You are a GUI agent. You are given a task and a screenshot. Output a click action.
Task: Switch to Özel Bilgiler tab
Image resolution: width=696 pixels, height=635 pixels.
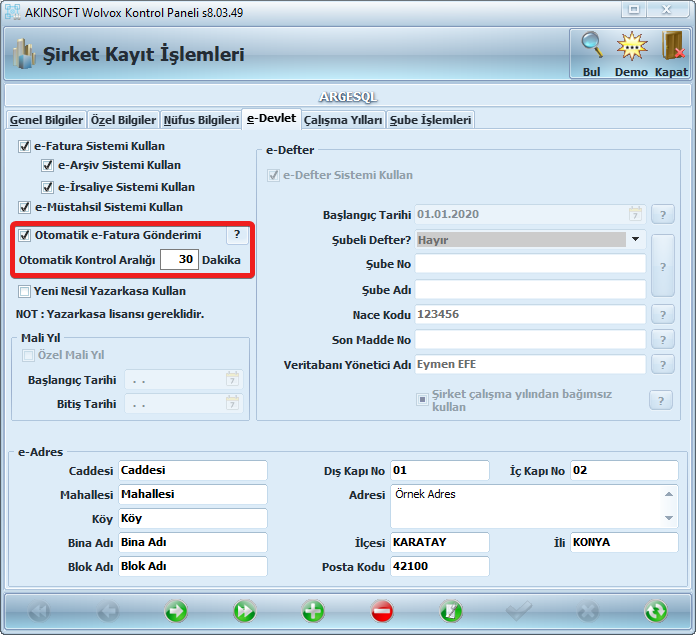pos(123,120)
